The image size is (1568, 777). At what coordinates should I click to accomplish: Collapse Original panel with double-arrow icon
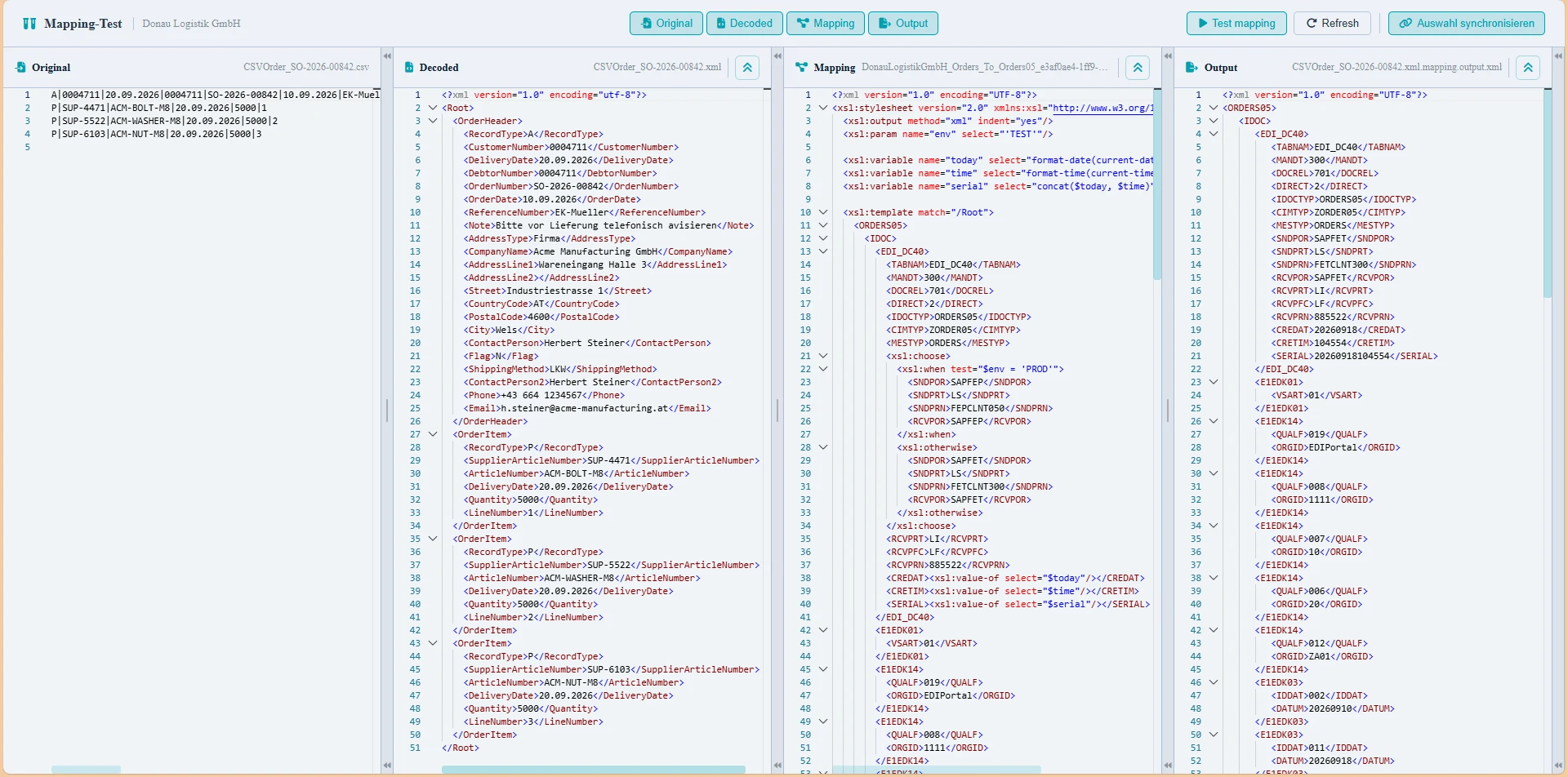387,56
